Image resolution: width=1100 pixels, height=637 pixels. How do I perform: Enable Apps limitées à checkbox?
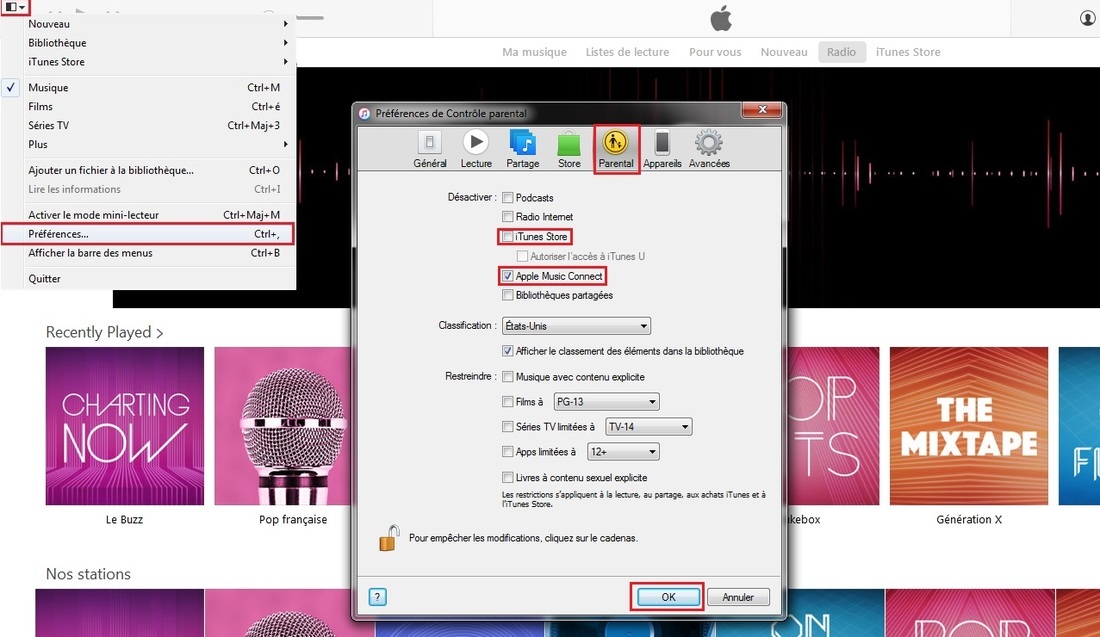pos(508,452)
